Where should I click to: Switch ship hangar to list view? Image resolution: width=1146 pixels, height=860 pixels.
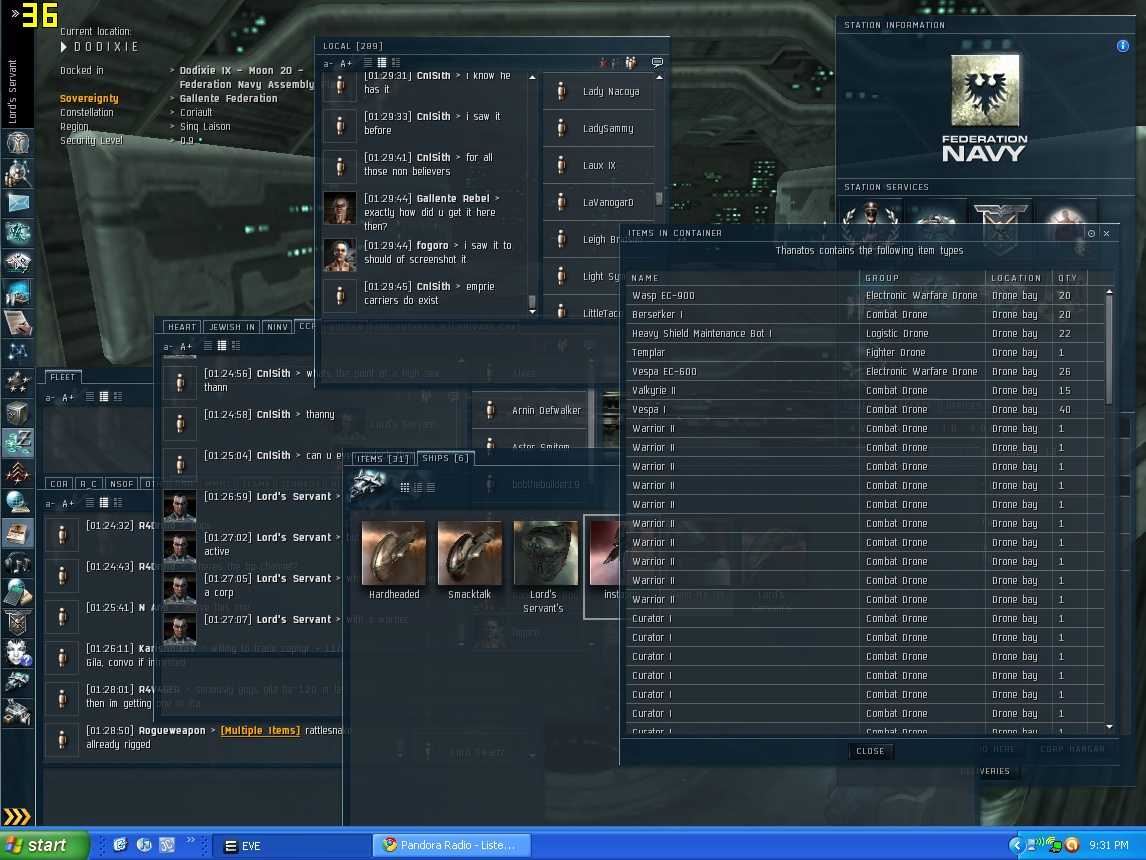click(431, 487)
